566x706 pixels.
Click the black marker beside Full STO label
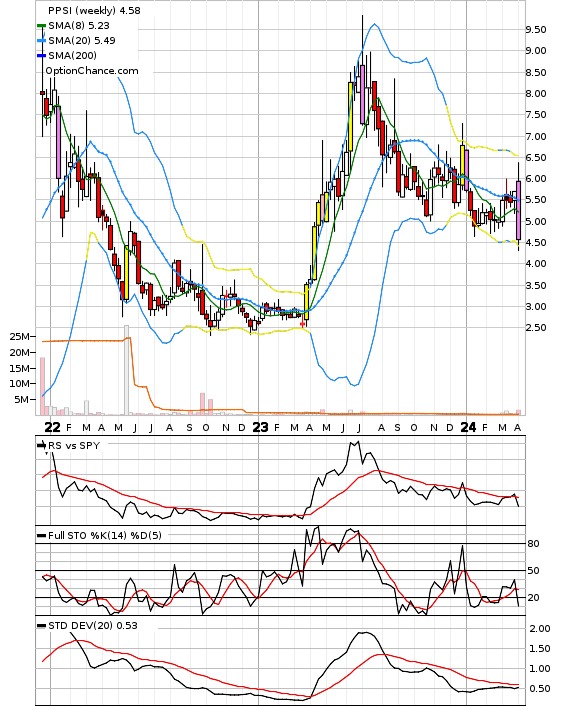click(x=41, y=535)
